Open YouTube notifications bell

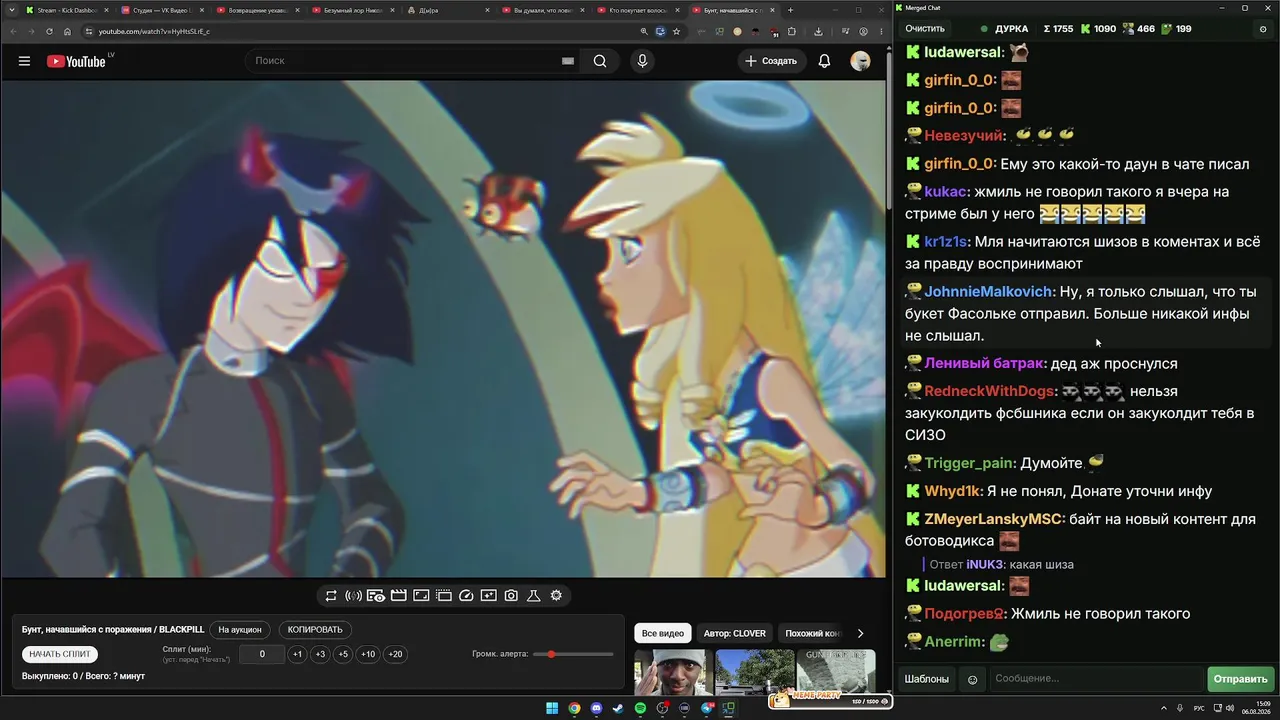pos(824,61)
